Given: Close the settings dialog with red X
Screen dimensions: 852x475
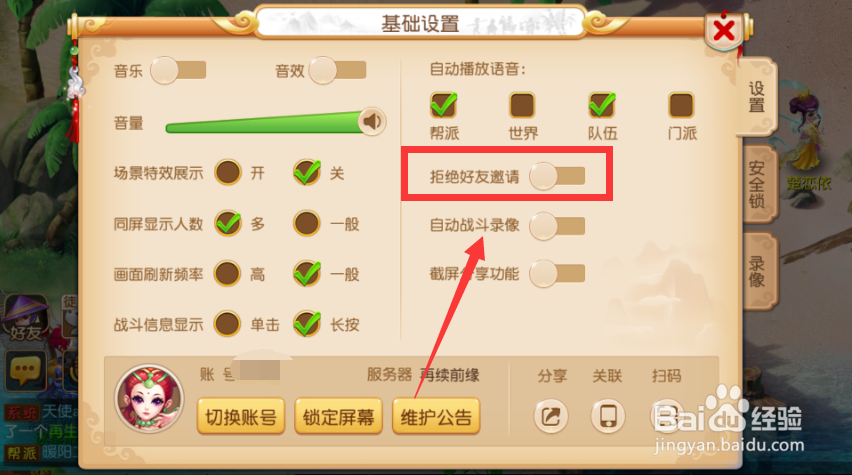Looking at the screenshot, I should [724, 30].
